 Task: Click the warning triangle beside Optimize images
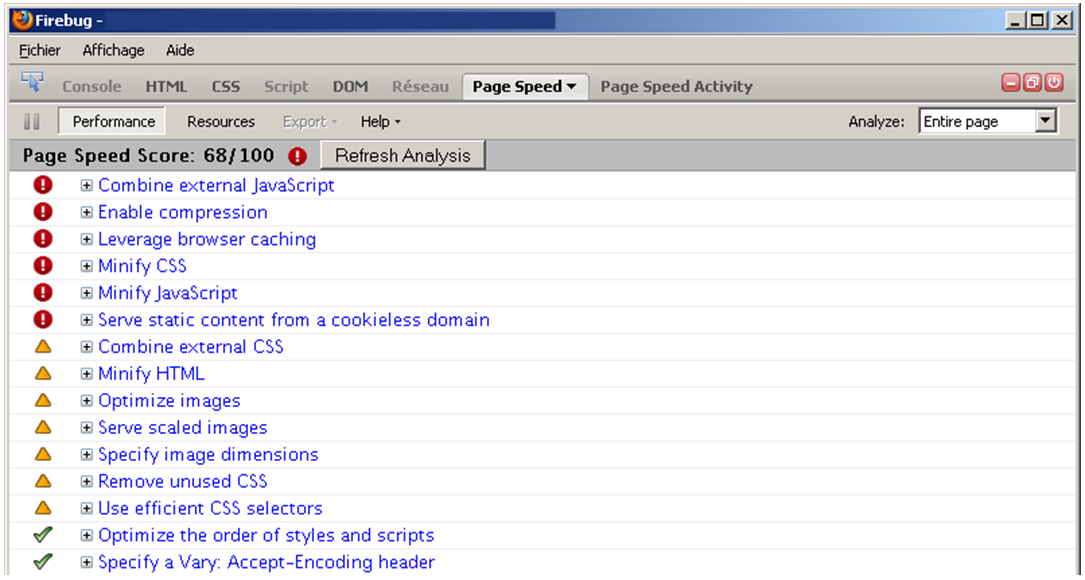coord(41,400)
